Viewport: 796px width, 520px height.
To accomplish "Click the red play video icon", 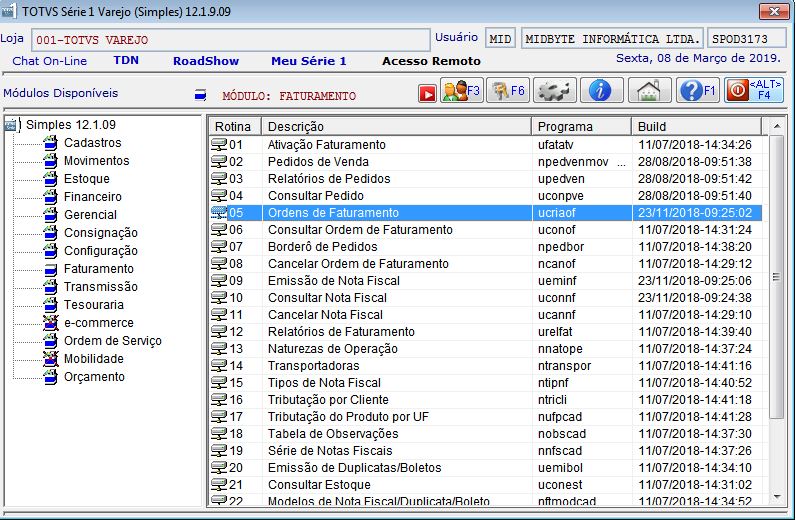I will pos(427,93).
